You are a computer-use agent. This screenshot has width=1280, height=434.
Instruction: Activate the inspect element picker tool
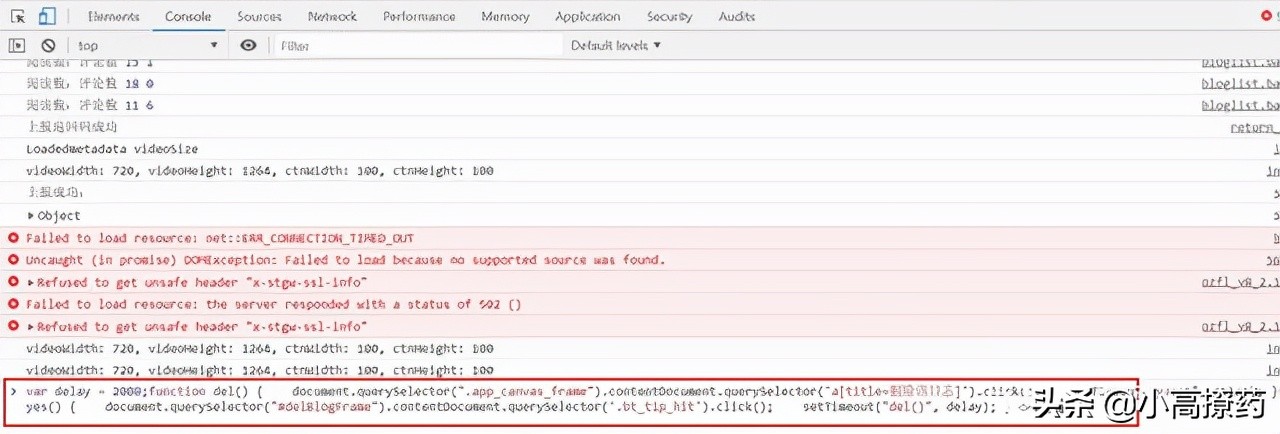17,17
